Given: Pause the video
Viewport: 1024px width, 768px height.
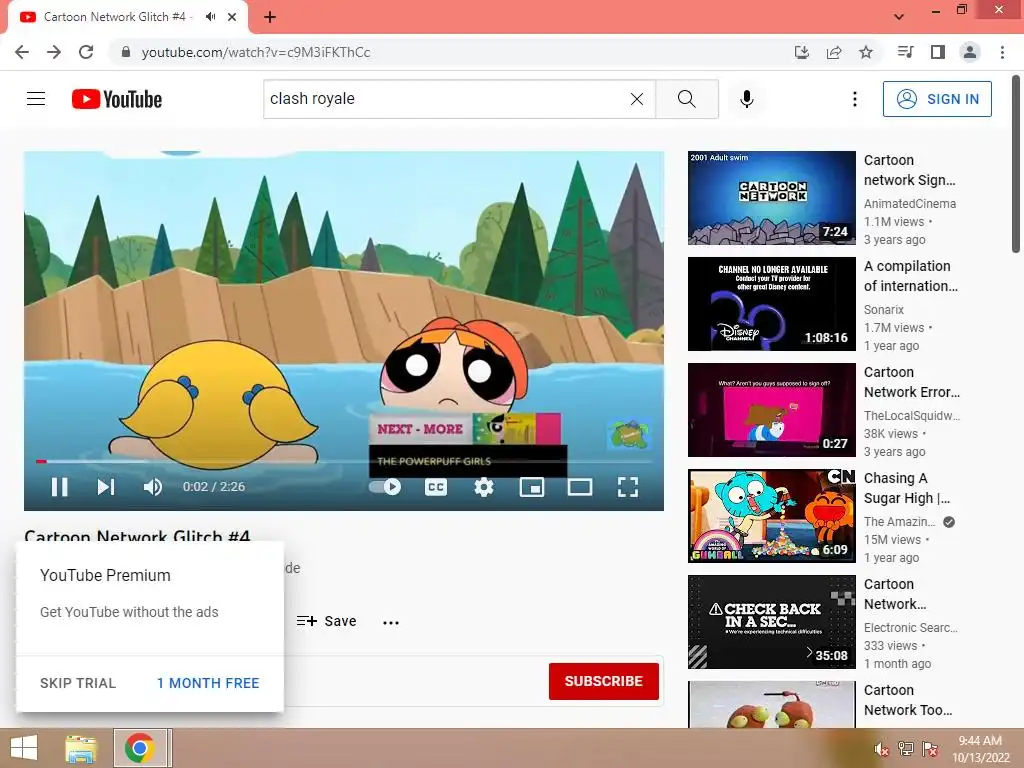Looking at the screenshot, I should point(59,487).
